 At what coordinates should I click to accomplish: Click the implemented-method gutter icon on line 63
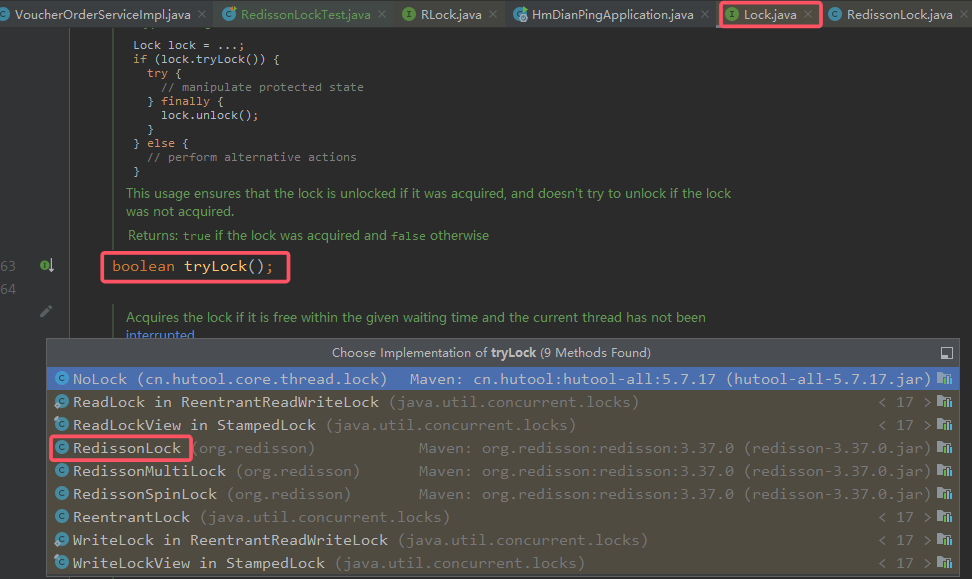pyautogui.click(x=47, y=266)
